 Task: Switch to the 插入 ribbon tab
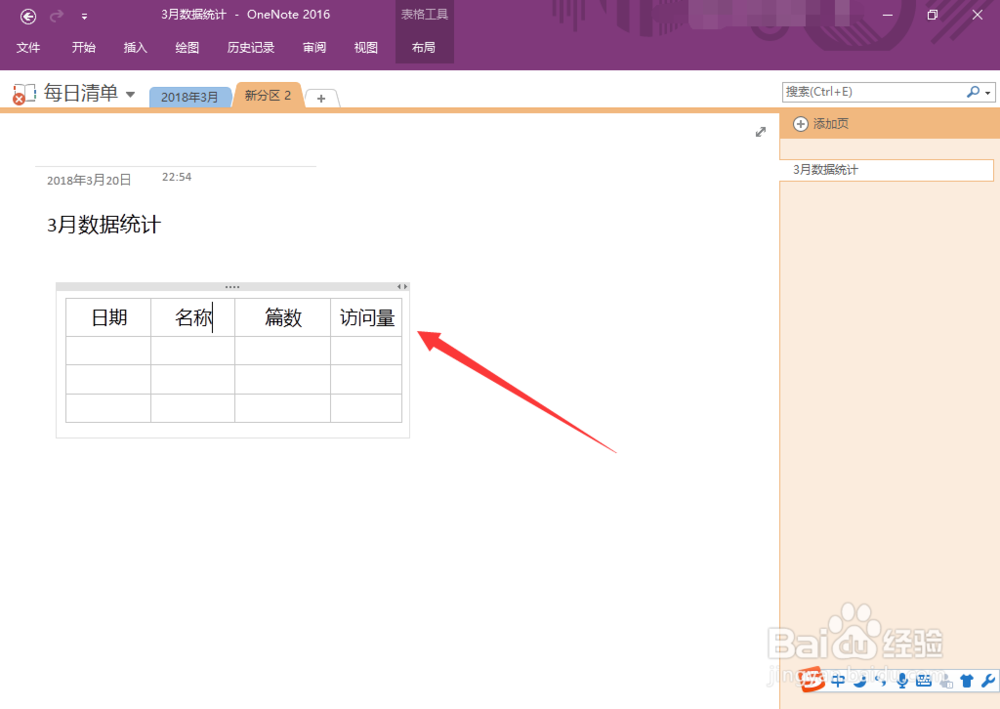(x=135, y=47)
